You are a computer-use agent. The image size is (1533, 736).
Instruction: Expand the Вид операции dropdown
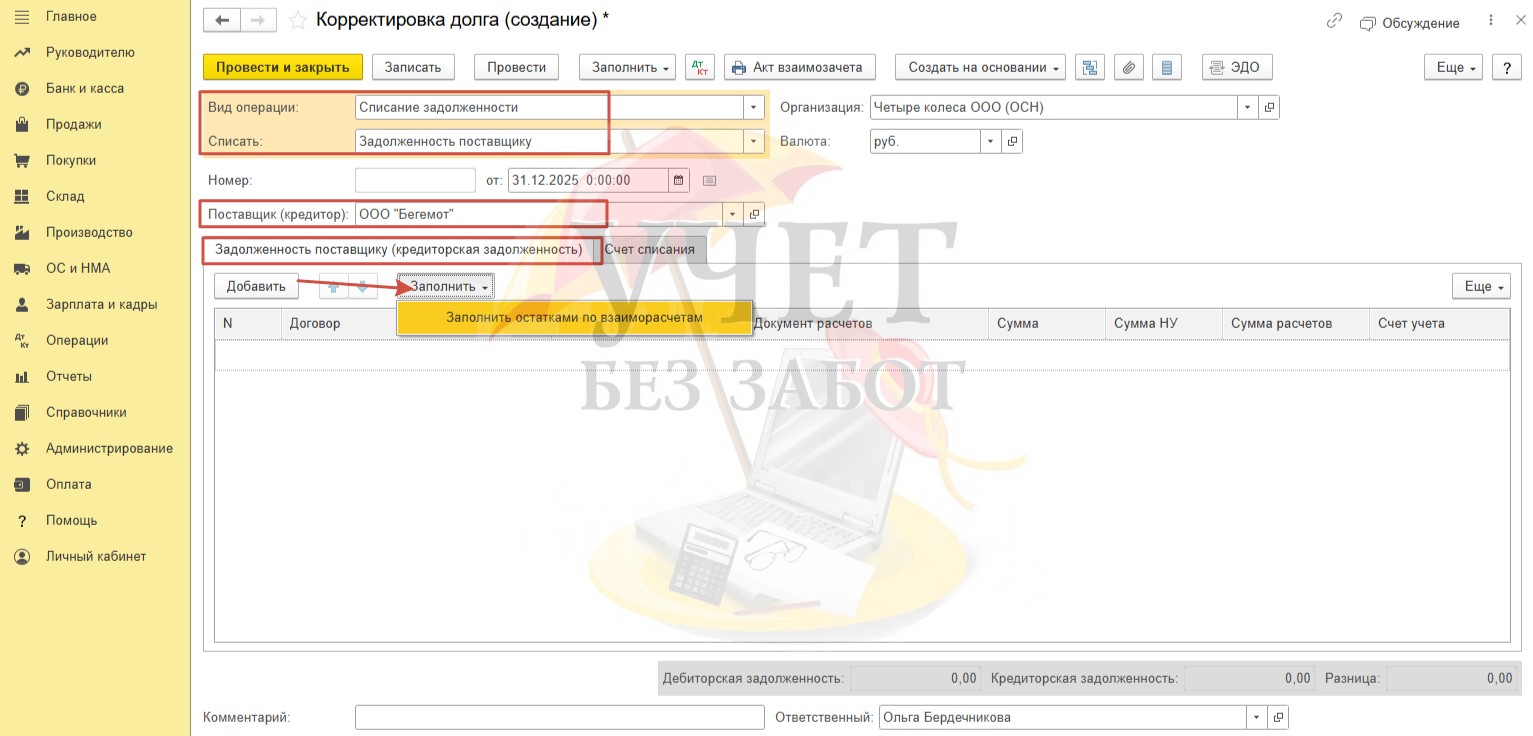(x=753, y=107)
